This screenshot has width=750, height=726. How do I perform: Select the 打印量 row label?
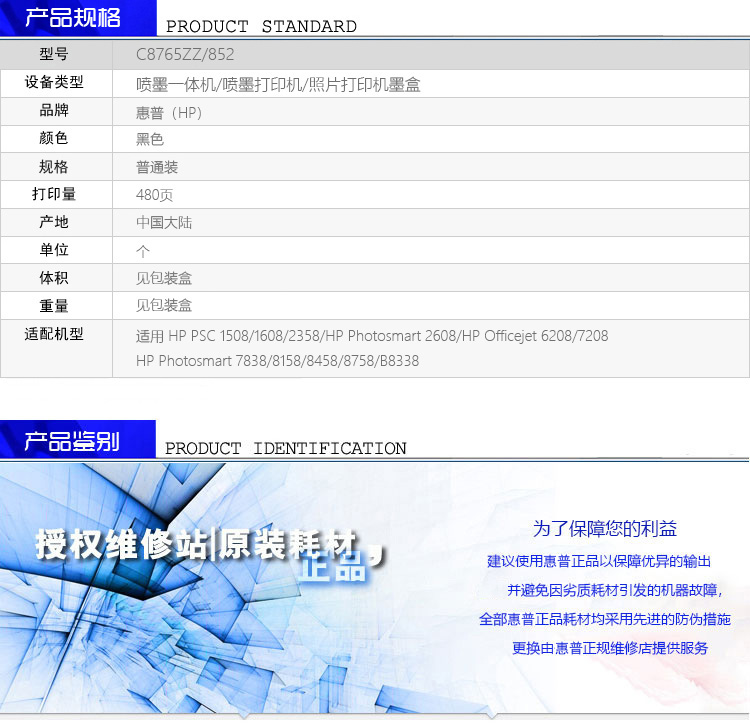tap(54, 194)
